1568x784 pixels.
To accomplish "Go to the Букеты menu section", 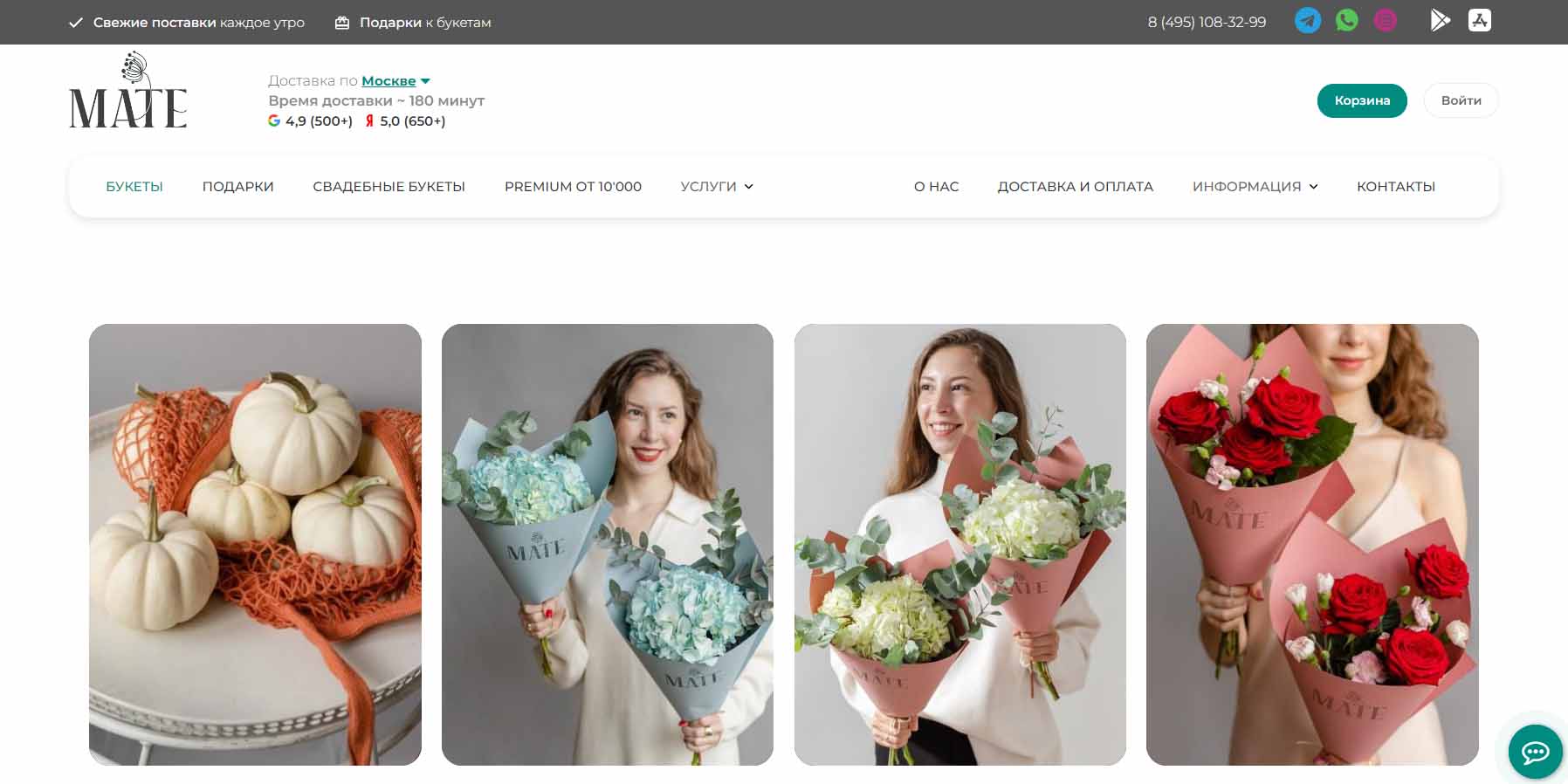I will pos(134,187).
